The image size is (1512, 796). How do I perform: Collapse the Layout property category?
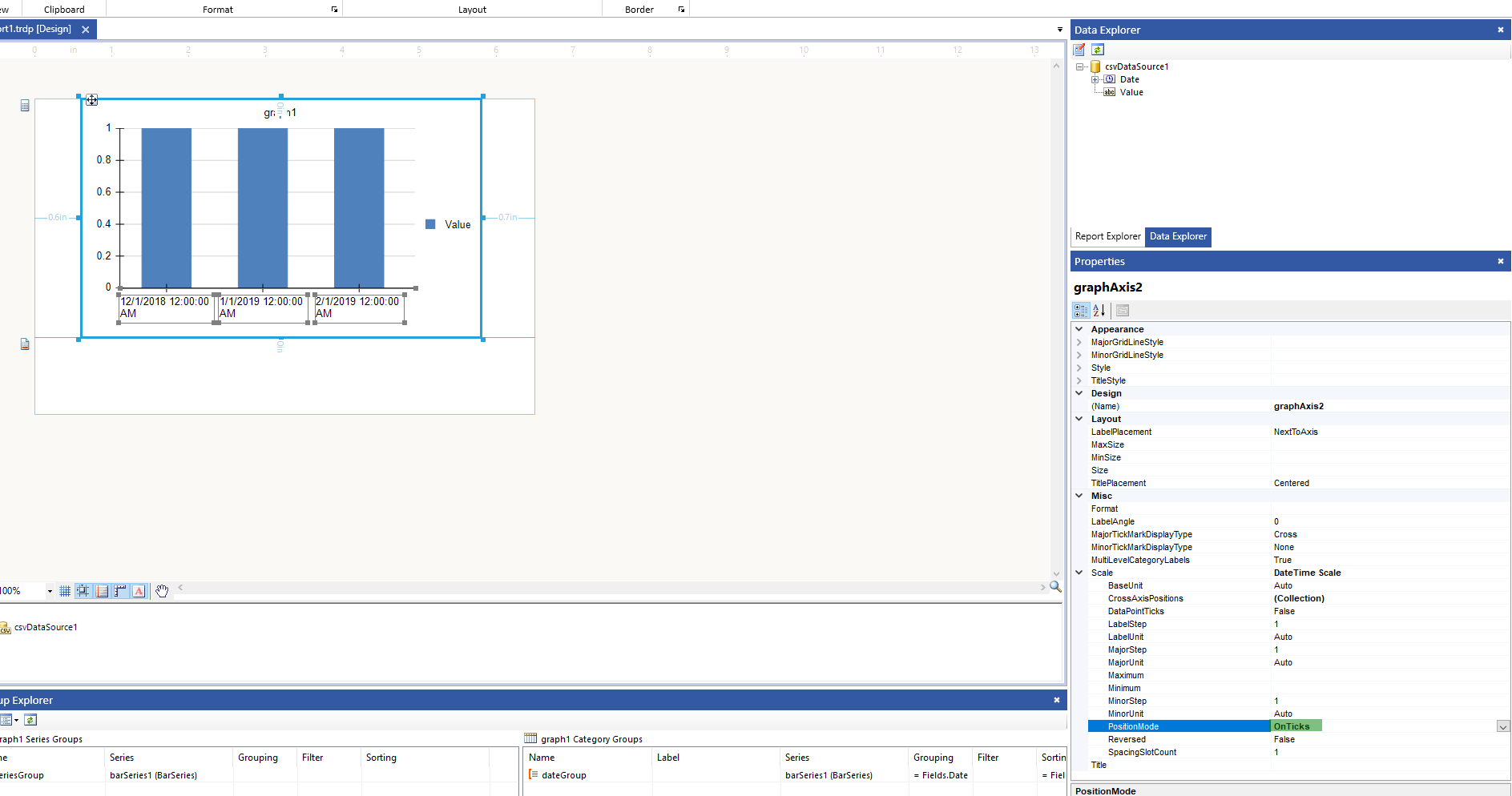pos(1079,419)
